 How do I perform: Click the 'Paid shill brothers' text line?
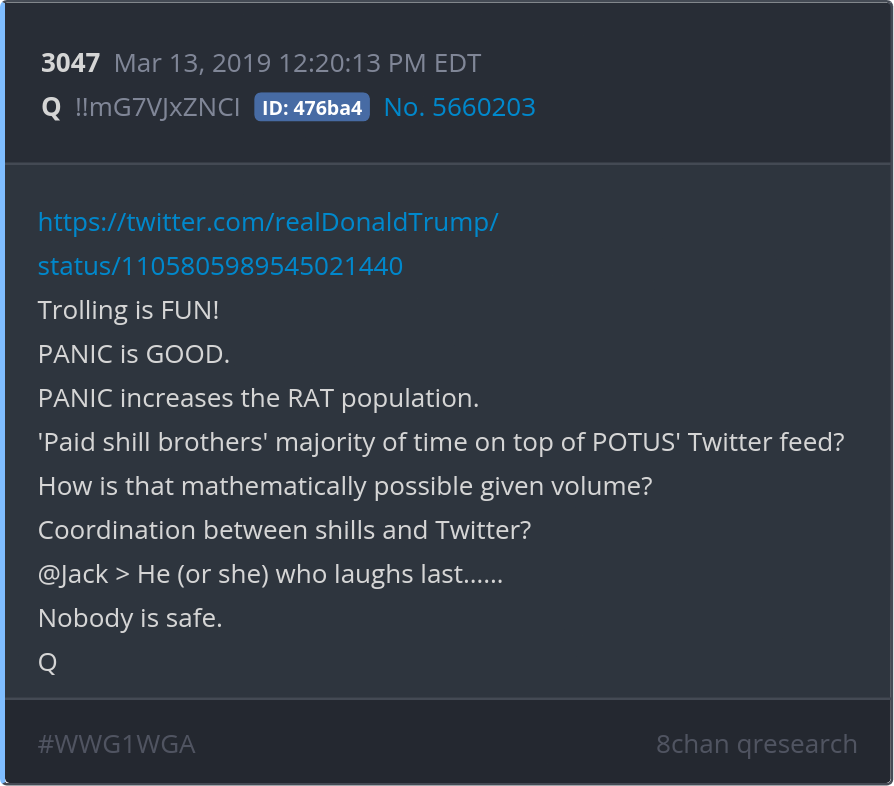pos(441,442)
